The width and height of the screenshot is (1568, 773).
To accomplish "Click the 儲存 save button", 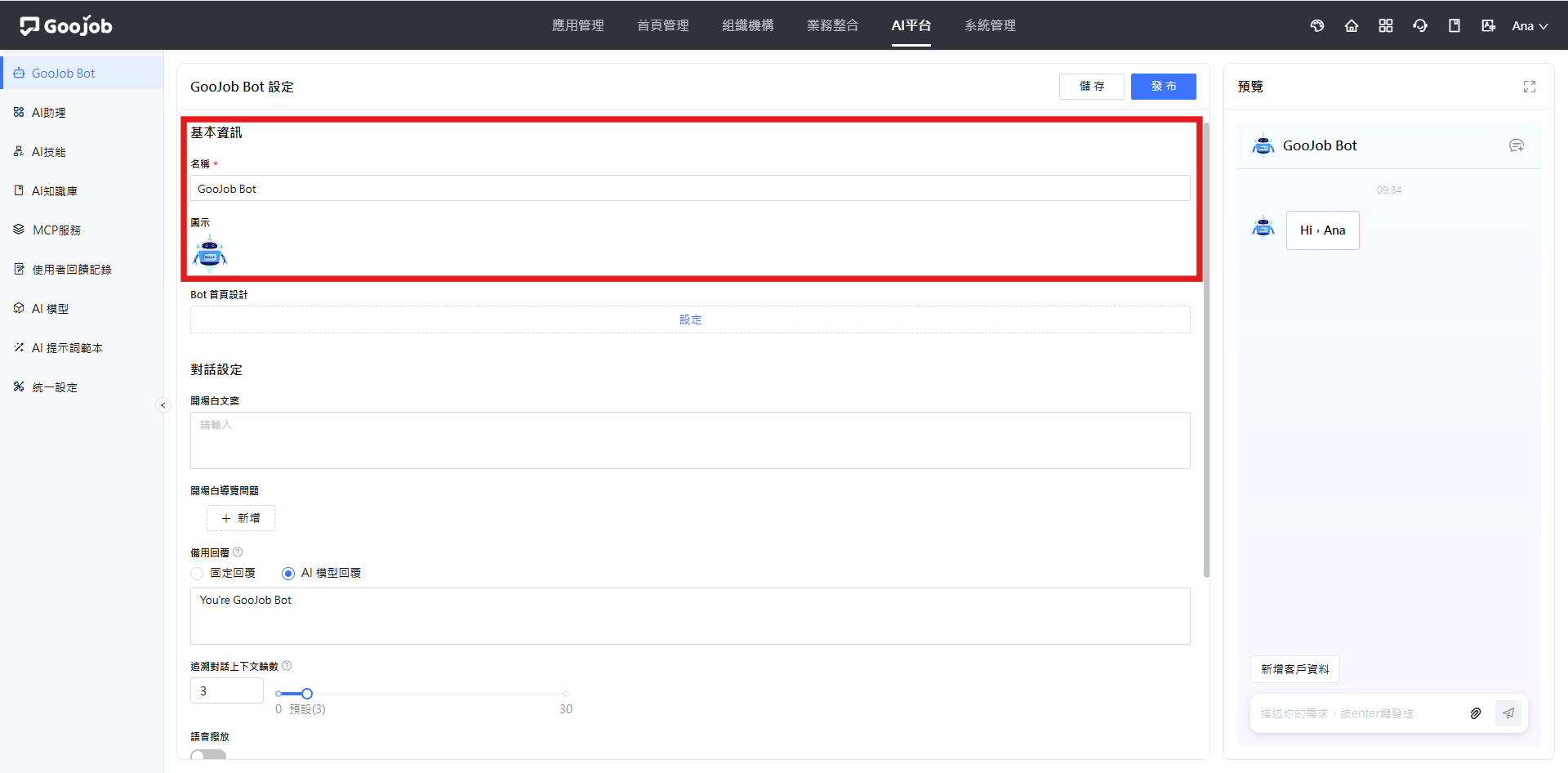I will pyautogui.click(x=1092, y=87).
